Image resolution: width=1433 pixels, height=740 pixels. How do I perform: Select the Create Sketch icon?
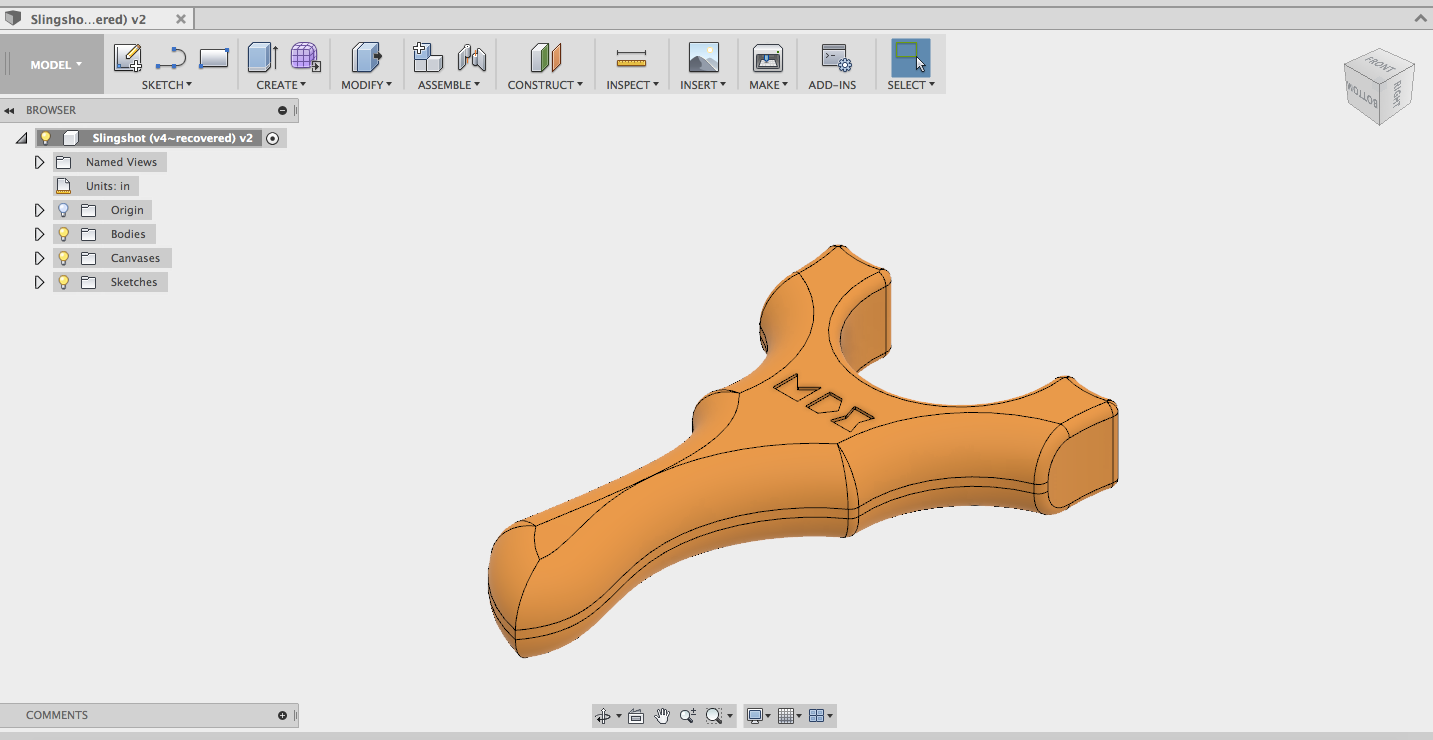pyautogui.click(x=126, y=58)
